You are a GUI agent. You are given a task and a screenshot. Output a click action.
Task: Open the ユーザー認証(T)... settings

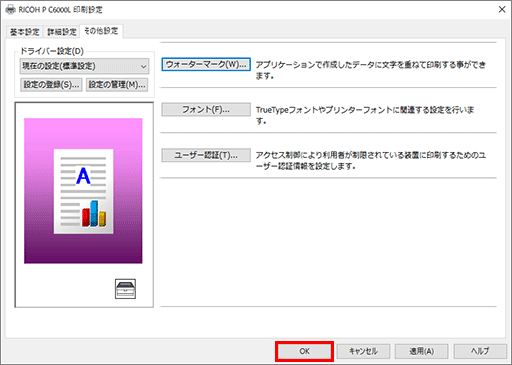(x=206, y=155)
